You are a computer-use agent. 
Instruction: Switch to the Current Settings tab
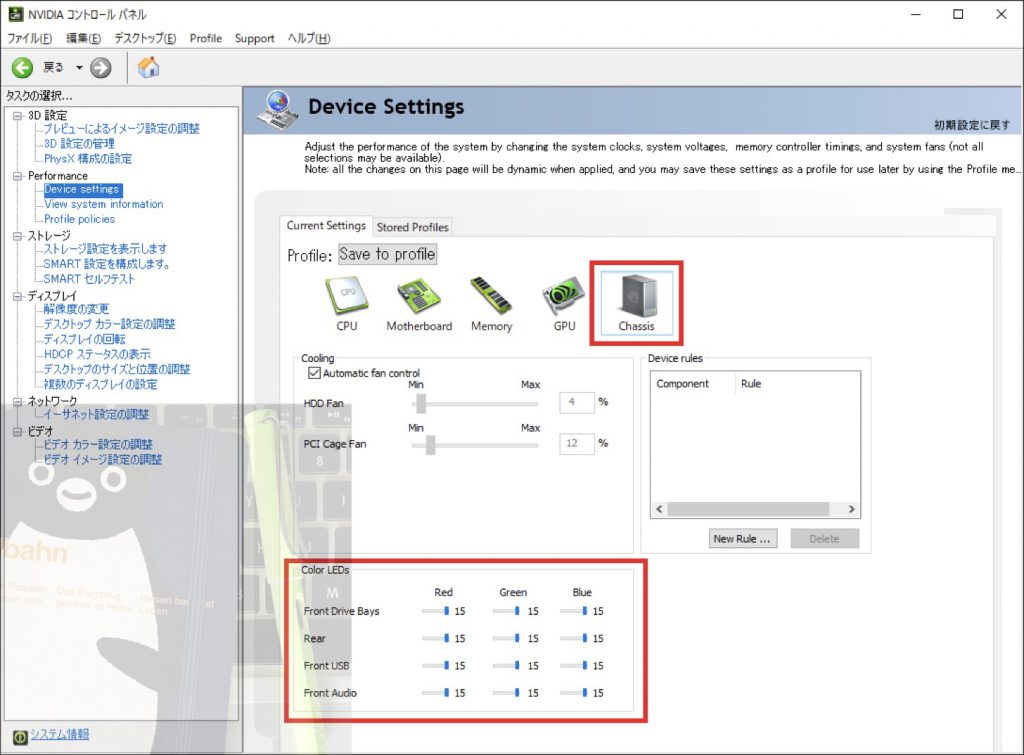click(x=326, y=225)
